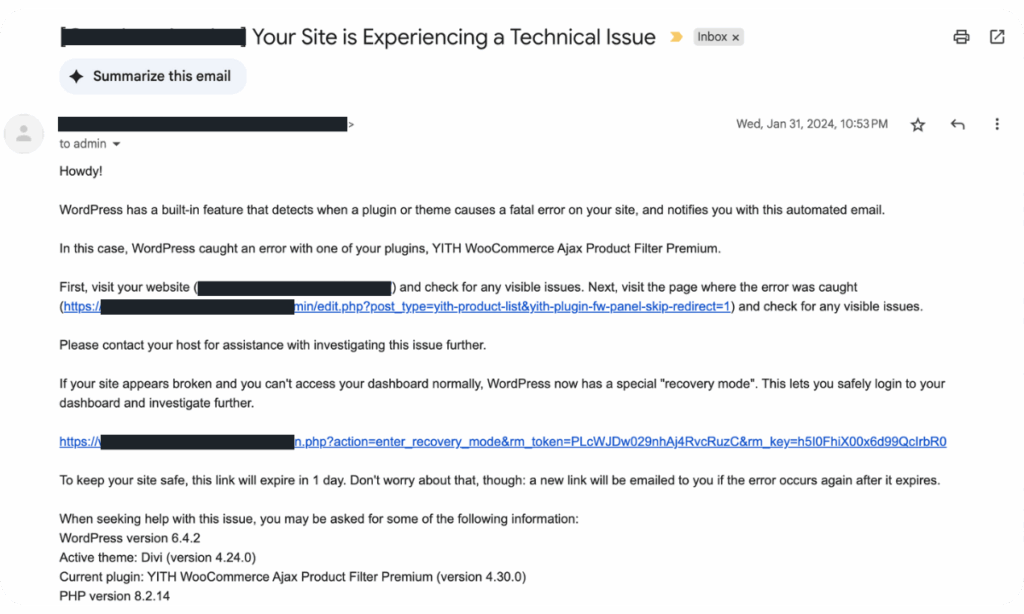Click the Summarize this email button
The width and height of the screenshot is (1024, 614).
point(152,76)
